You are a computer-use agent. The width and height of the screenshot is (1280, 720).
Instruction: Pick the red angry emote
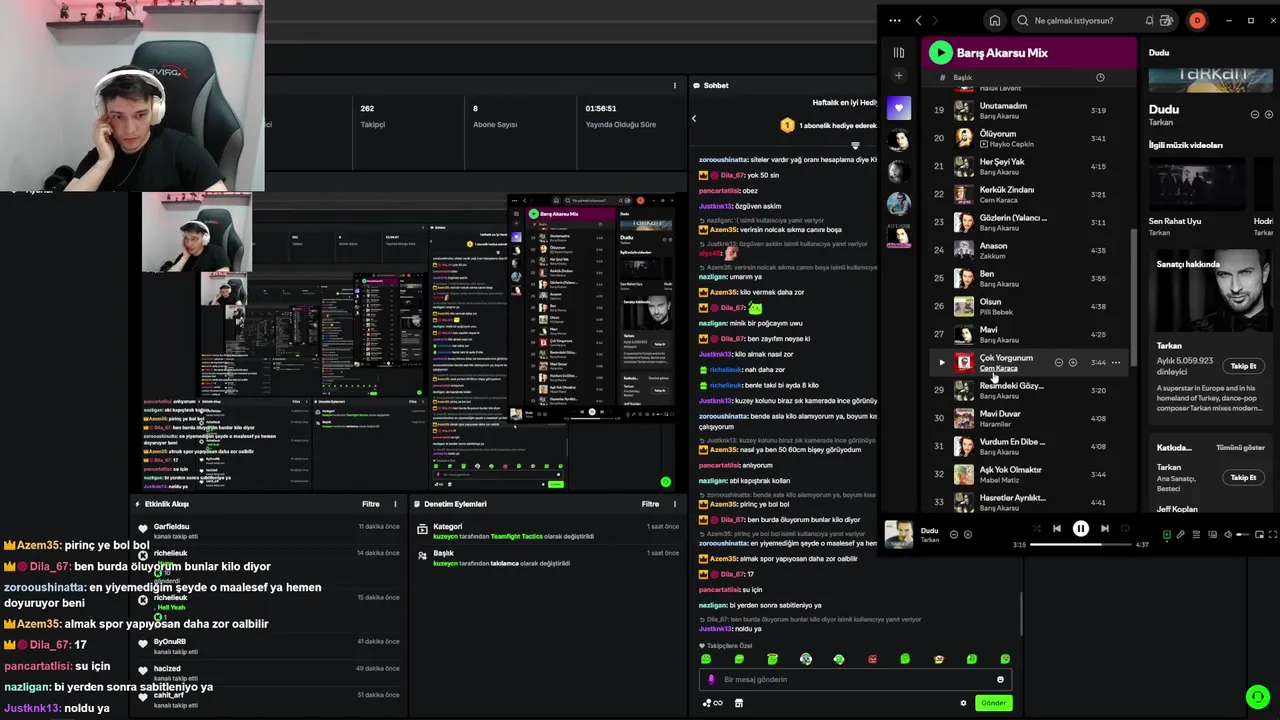872,659
